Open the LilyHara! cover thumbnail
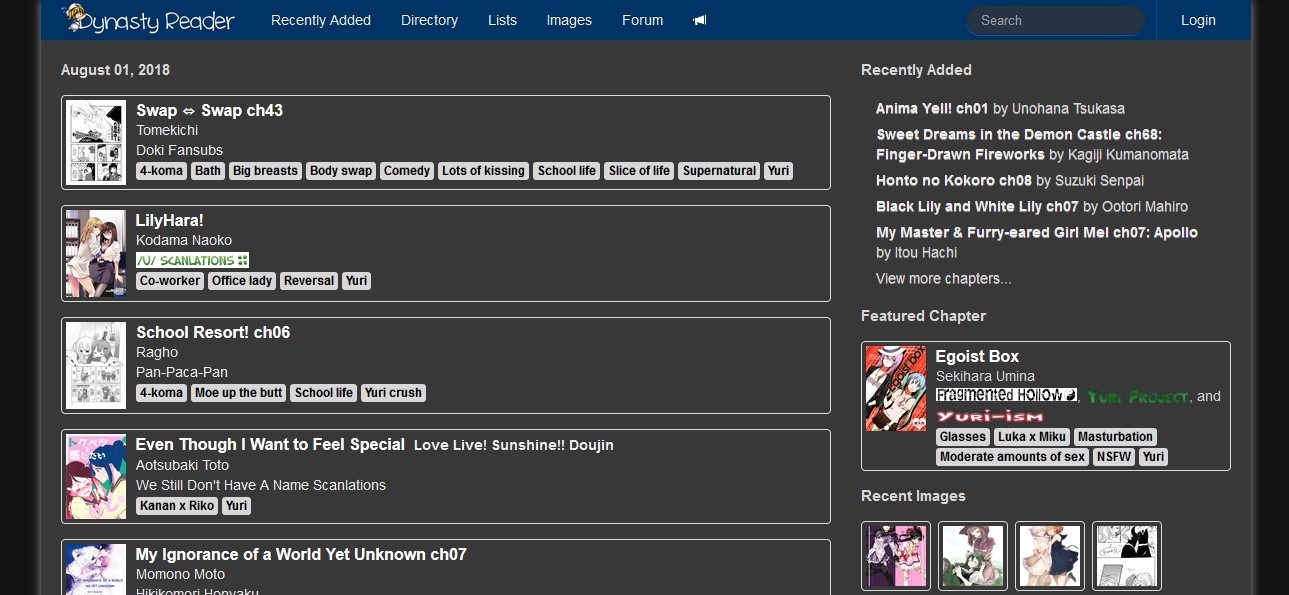Viewport: 1289px width, 595px height. point(96,253)
